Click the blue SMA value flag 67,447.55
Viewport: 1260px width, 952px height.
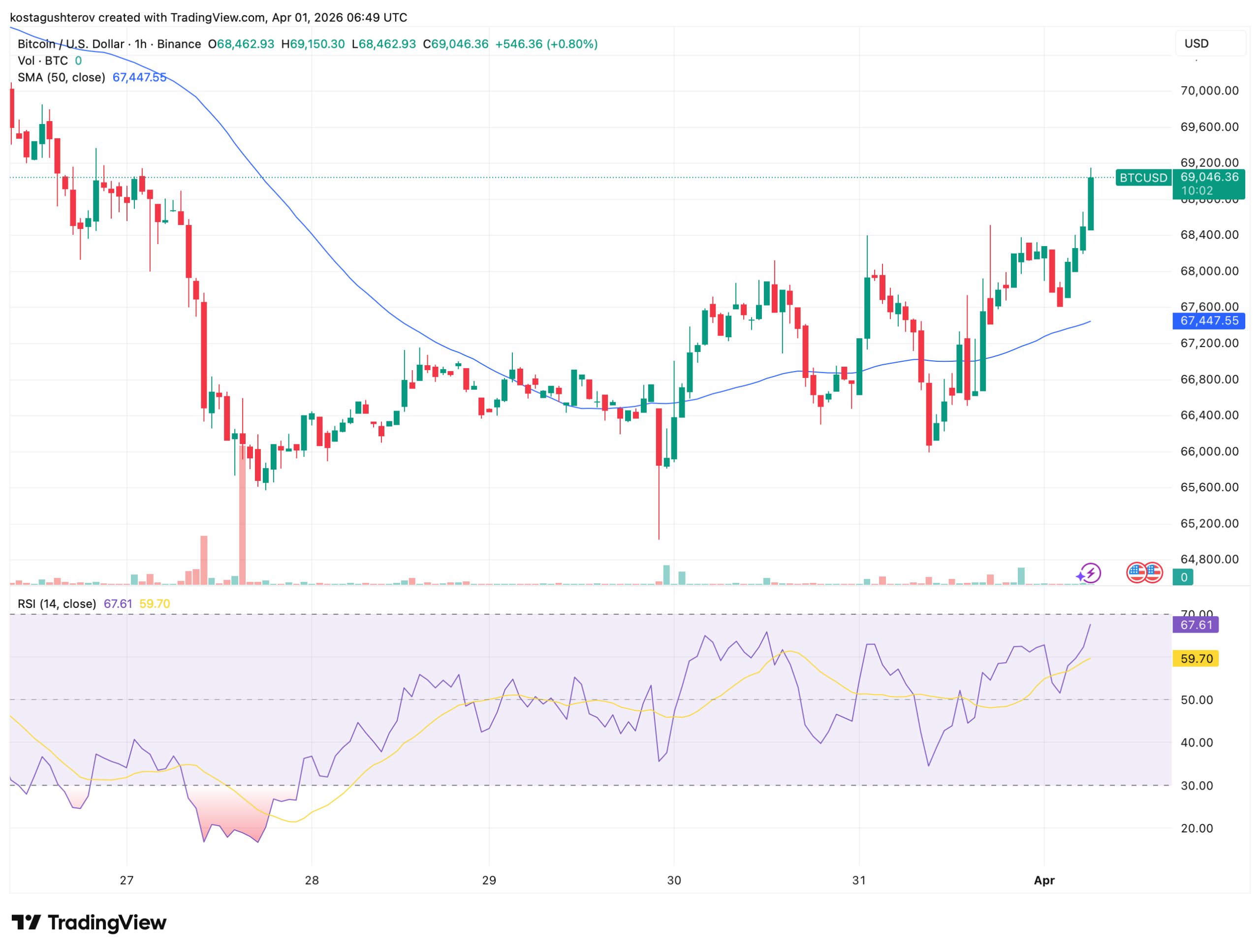click(1208, 321)
